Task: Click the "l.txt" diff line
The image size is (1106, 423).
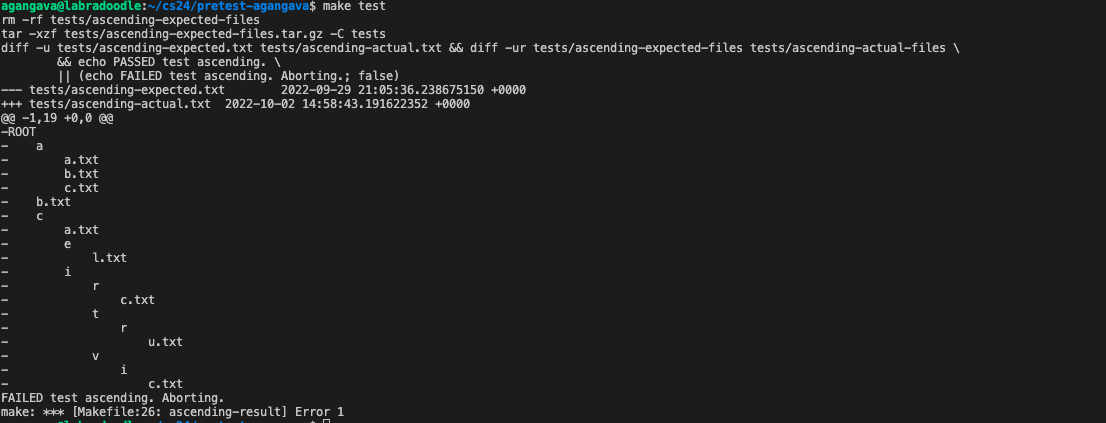Action: [109, 258]
